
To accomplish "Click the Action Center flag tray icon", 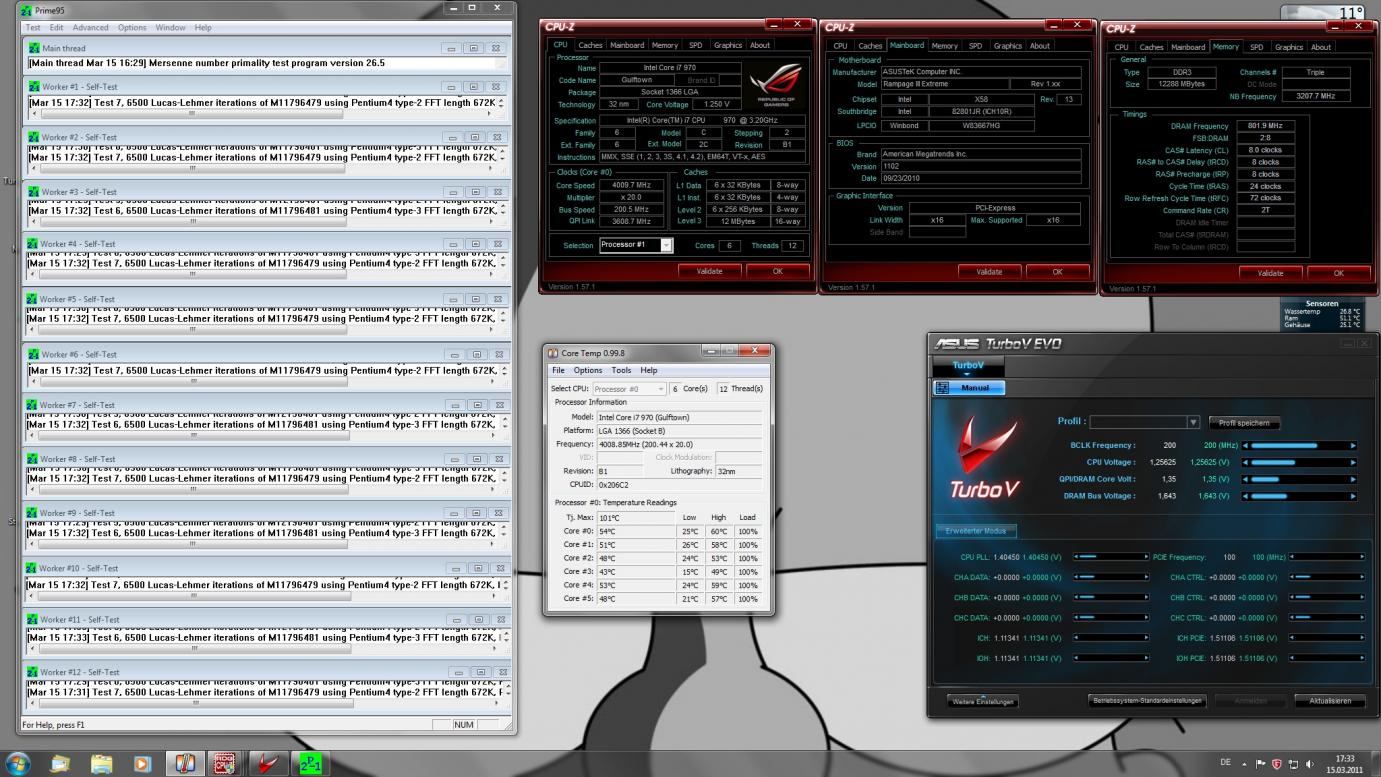I will point(1260,764).
